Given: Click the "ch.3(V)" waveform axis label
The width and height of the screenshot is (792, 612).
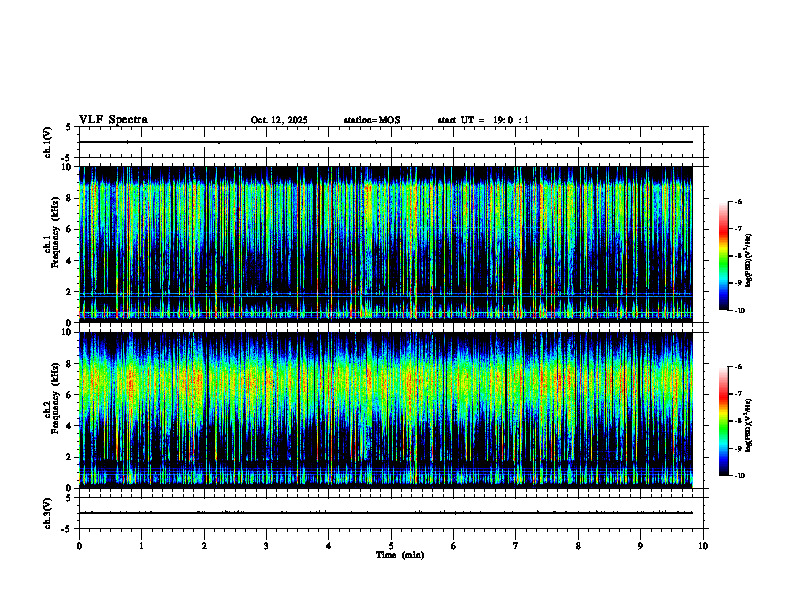Looking at the screenshot, I should pyautogui.click(x=47, y=513).
